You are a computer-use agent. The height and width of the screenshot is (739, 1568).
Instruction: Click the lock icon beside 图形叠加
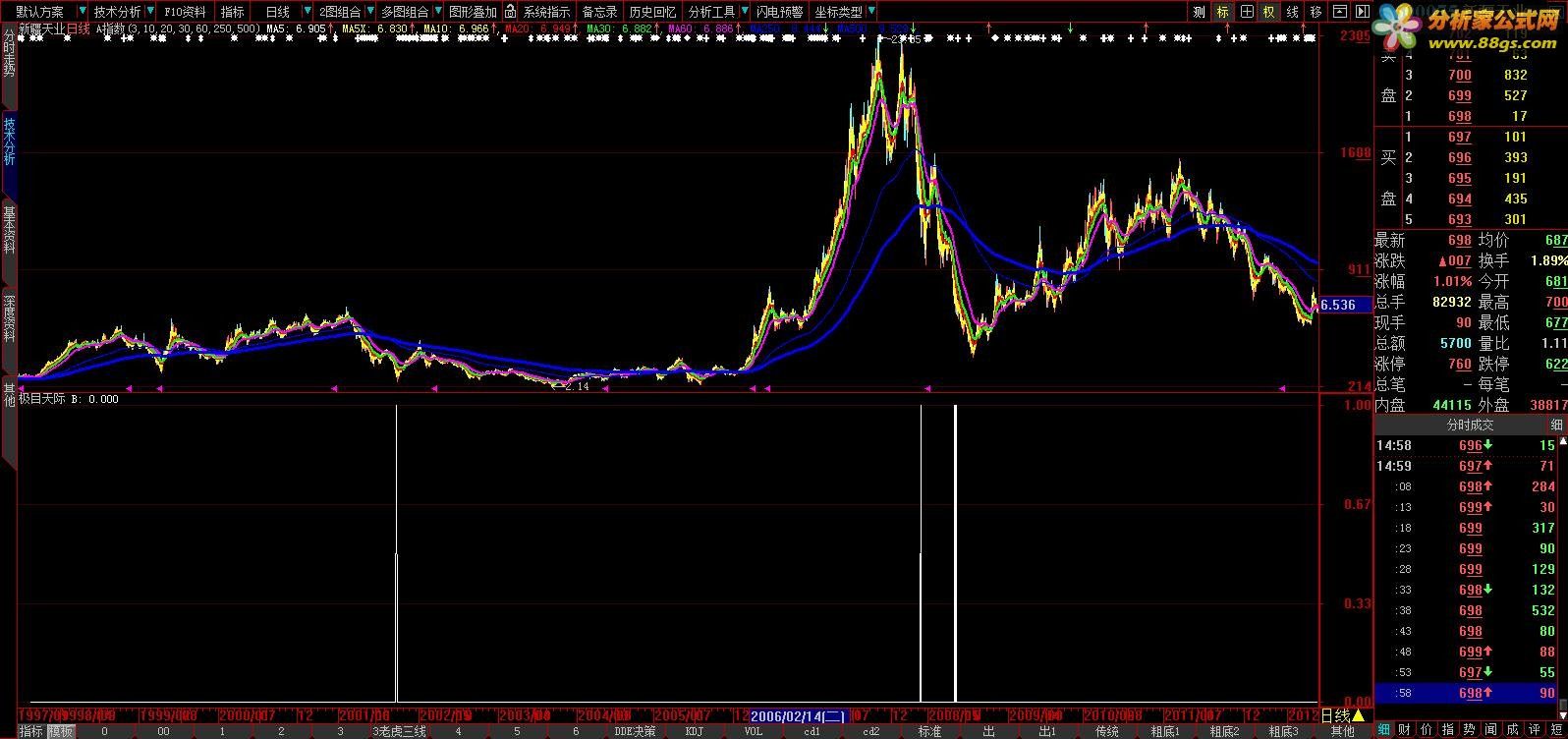pyautogui.click(x=510, y=12)
